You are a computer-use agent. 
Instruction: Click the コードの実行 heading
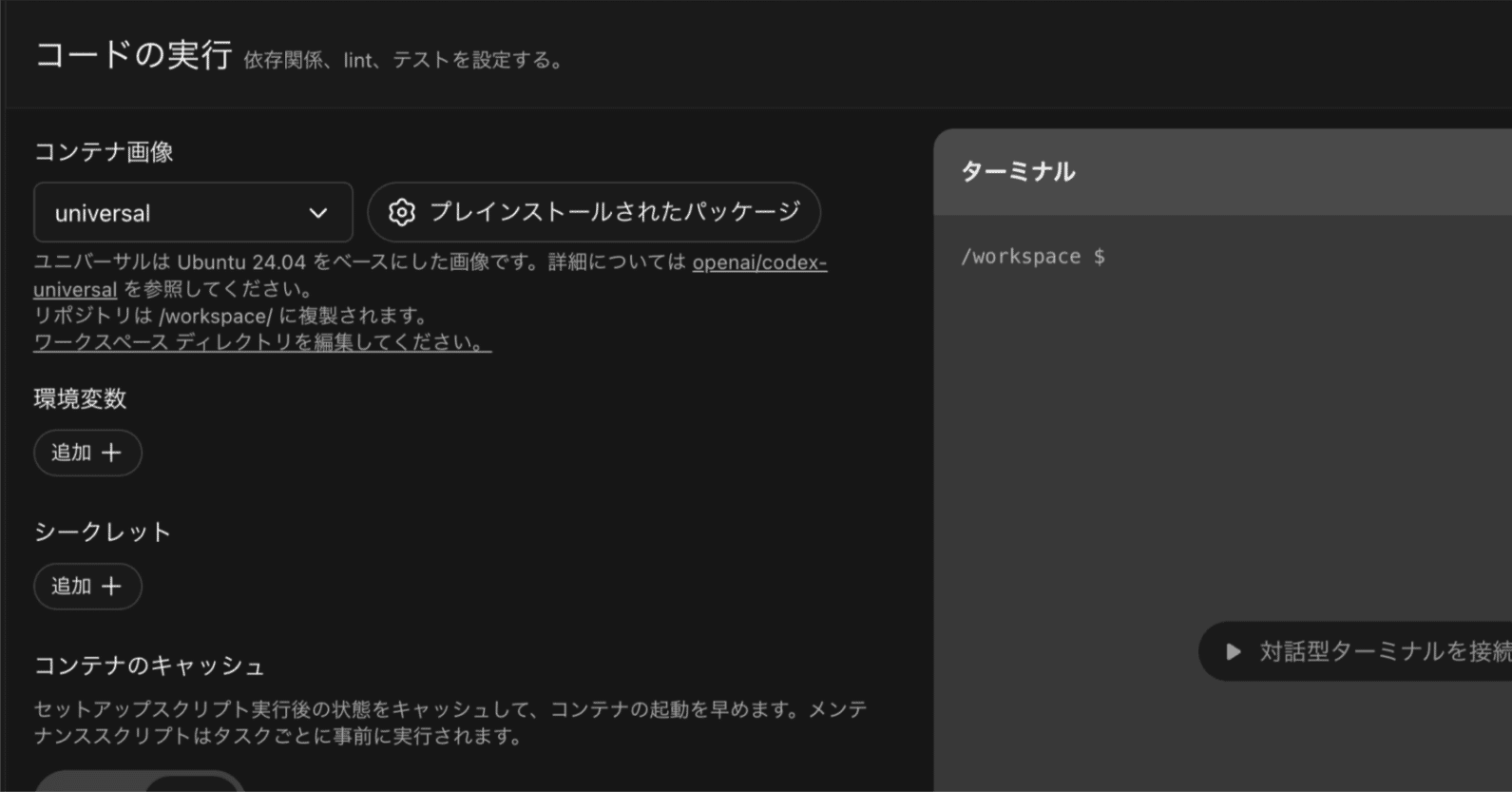pos(133,55)
